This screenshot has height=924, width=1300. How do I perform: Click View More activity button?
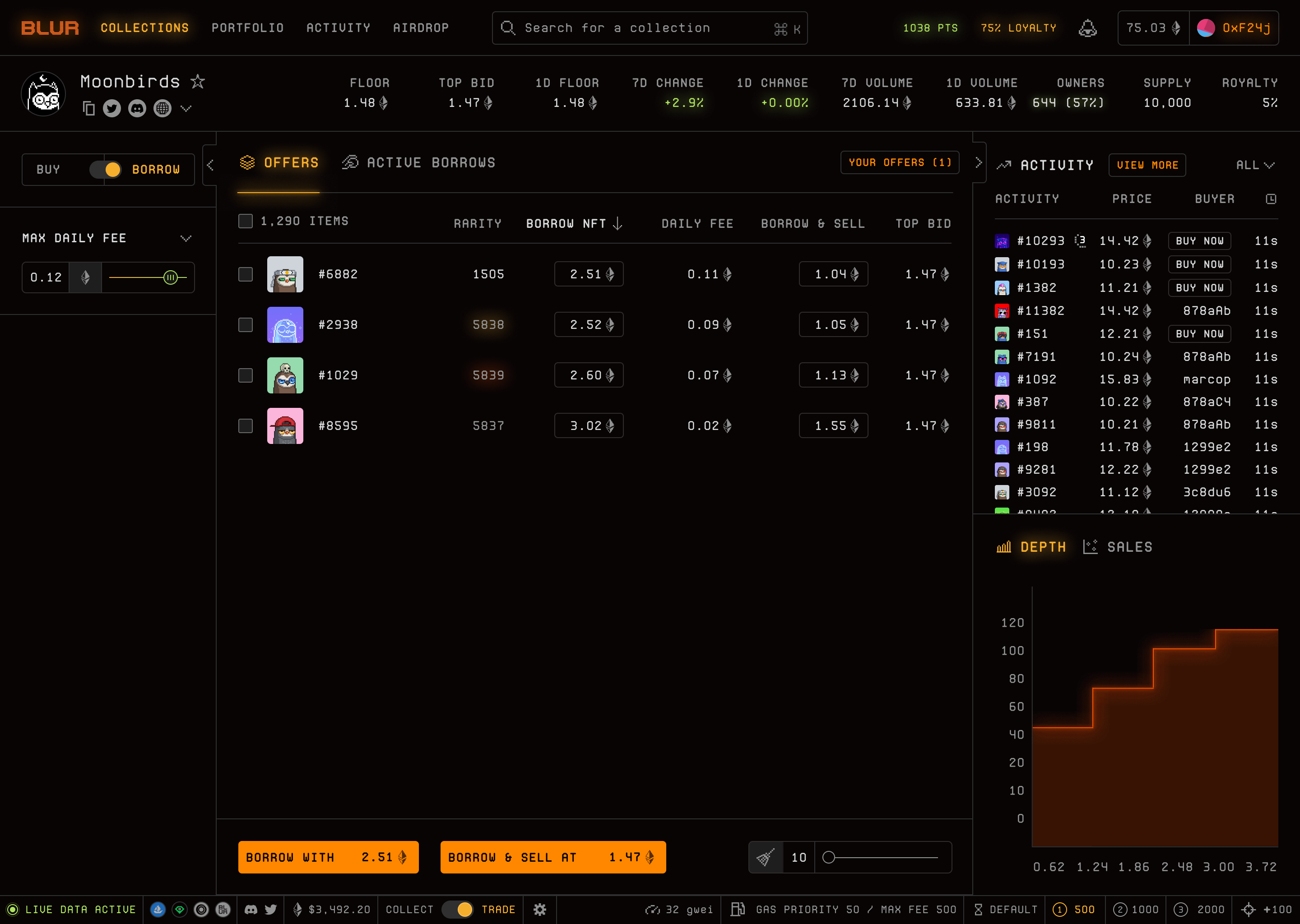[x=1147, y=165]
